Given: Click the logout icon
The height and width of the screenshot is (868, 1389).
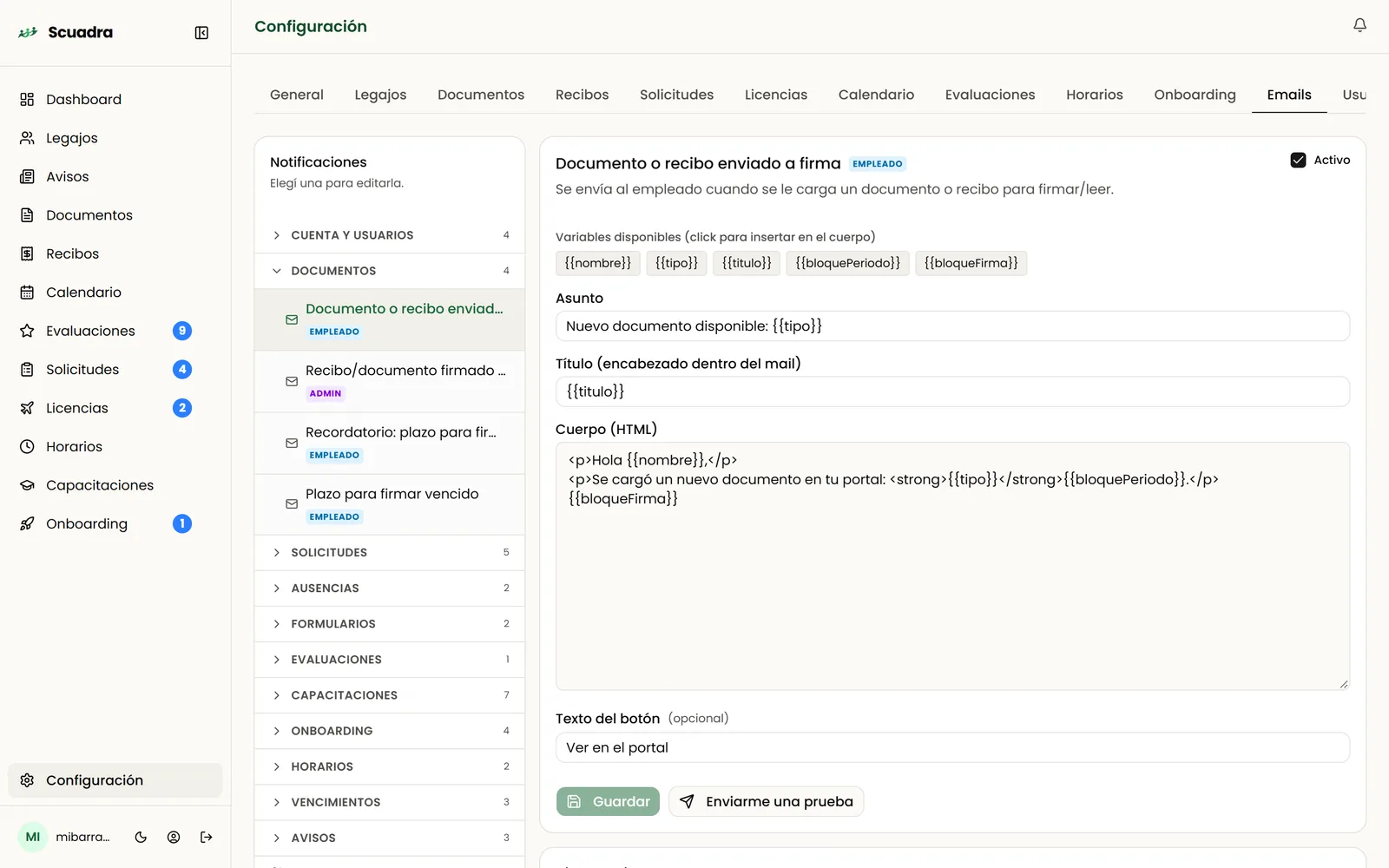Looking at the screenshot, I should tap(207, 838).
